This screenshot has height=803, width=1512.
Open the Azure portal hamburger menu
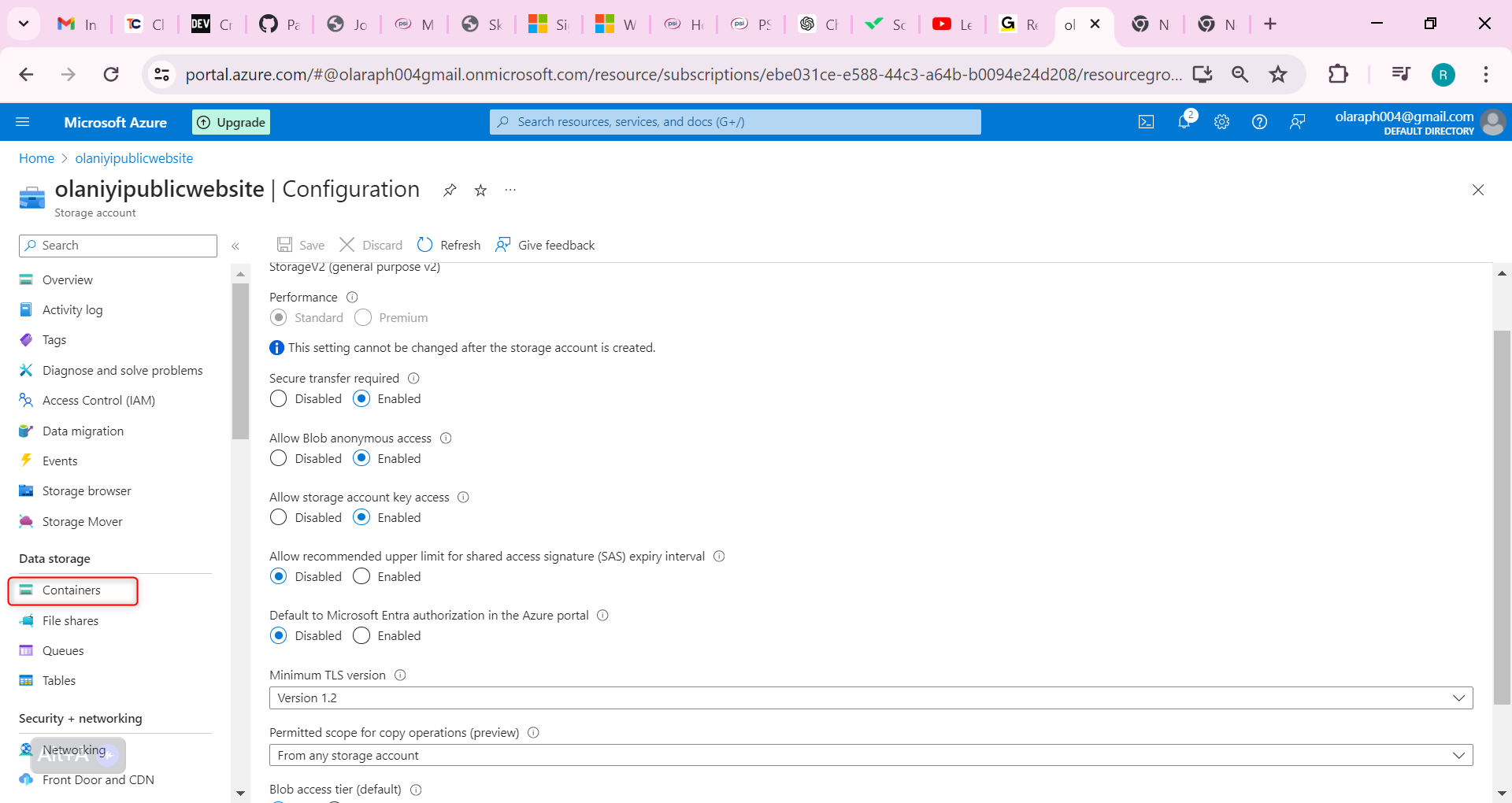[23, 122]
